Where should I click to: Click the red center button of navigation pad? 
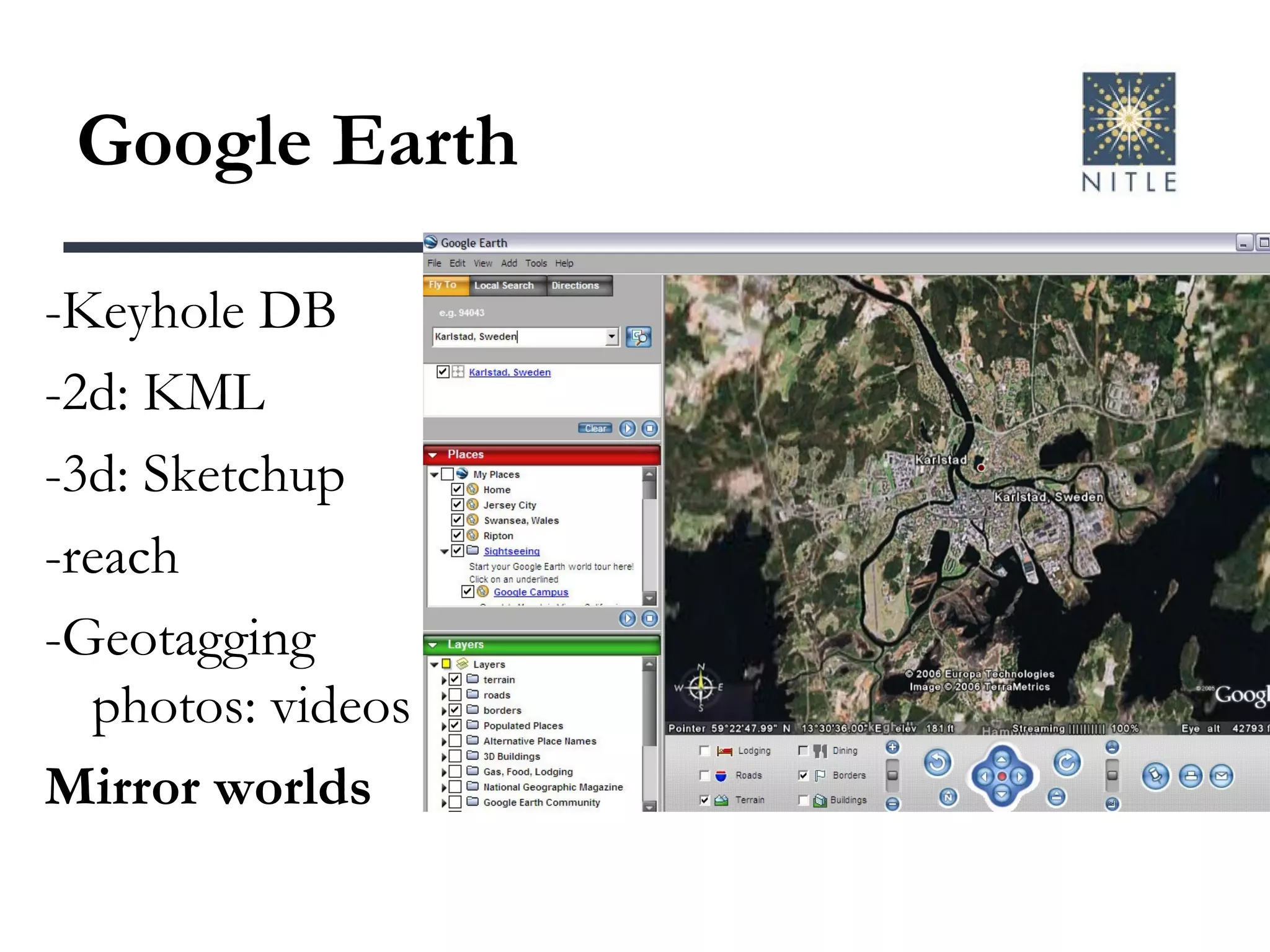[1001, 776]
